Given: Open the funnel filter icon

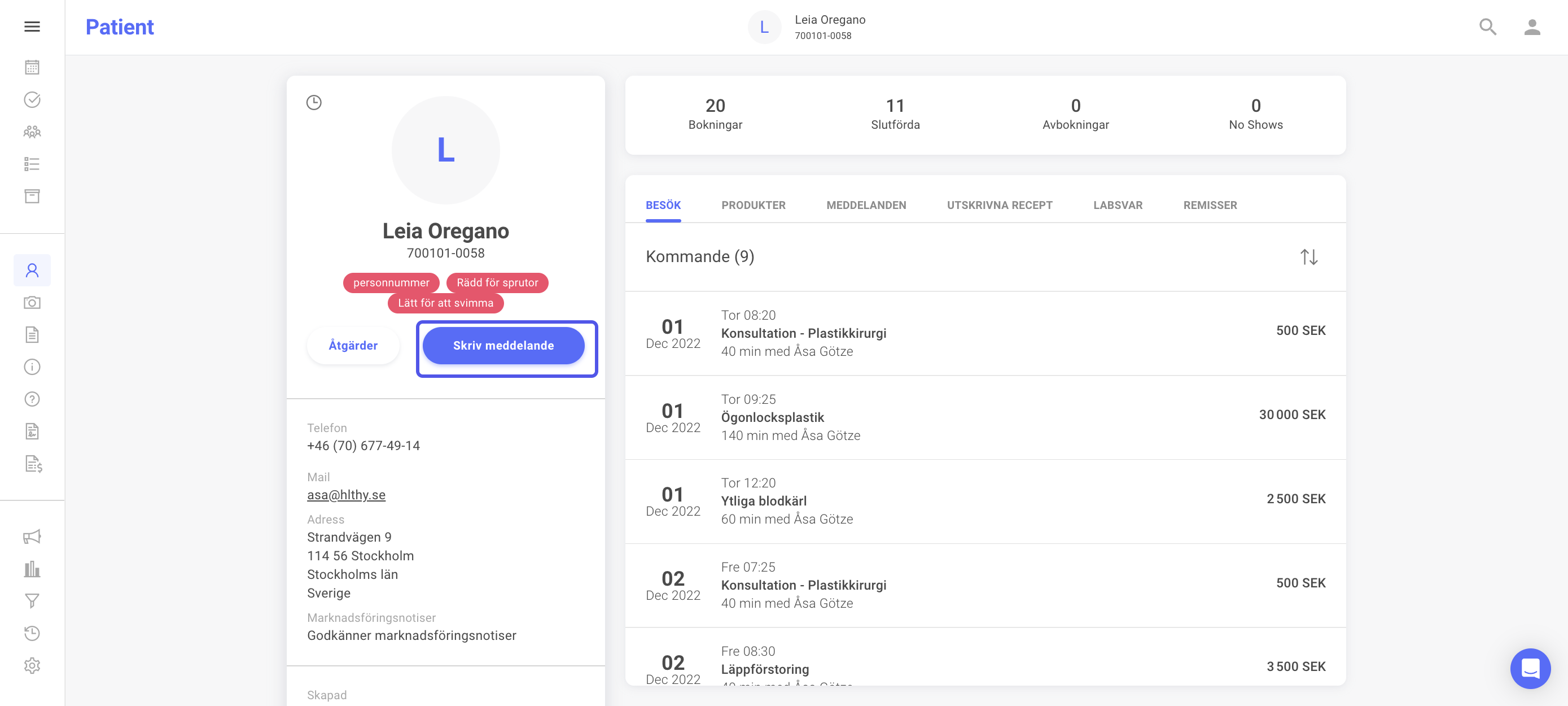Looking at the screenshot, I should 32,601.
